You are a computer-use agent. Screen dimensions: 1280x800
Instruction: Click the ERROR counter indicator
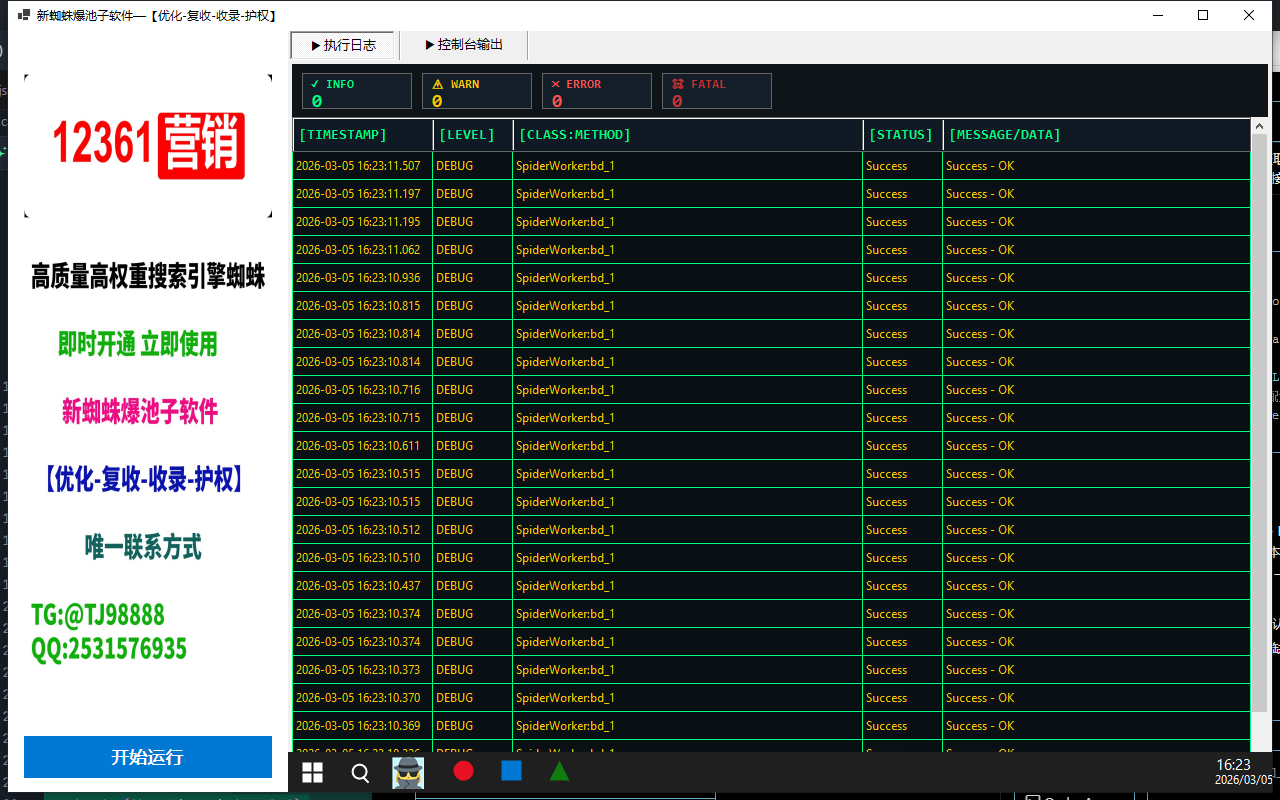coord(596,90)
